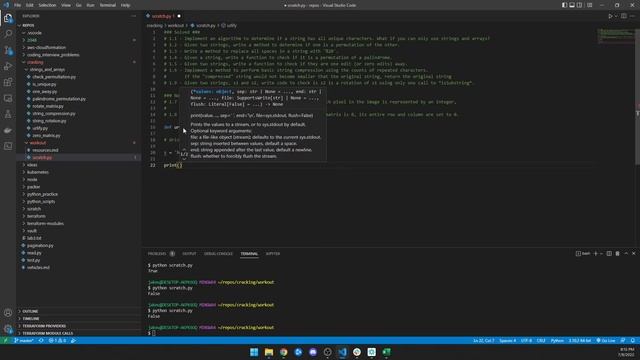Click Spaces: 4 indentation in status bar
This screenshot has width=640, height=360.
[x=507, y=340]
